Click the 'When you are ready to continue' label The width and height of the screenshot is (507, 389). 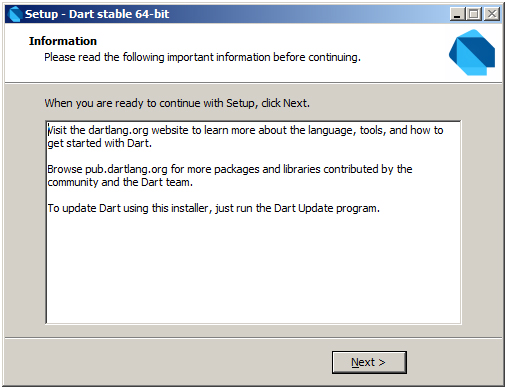pyautogui.click(x=177, y=103)
